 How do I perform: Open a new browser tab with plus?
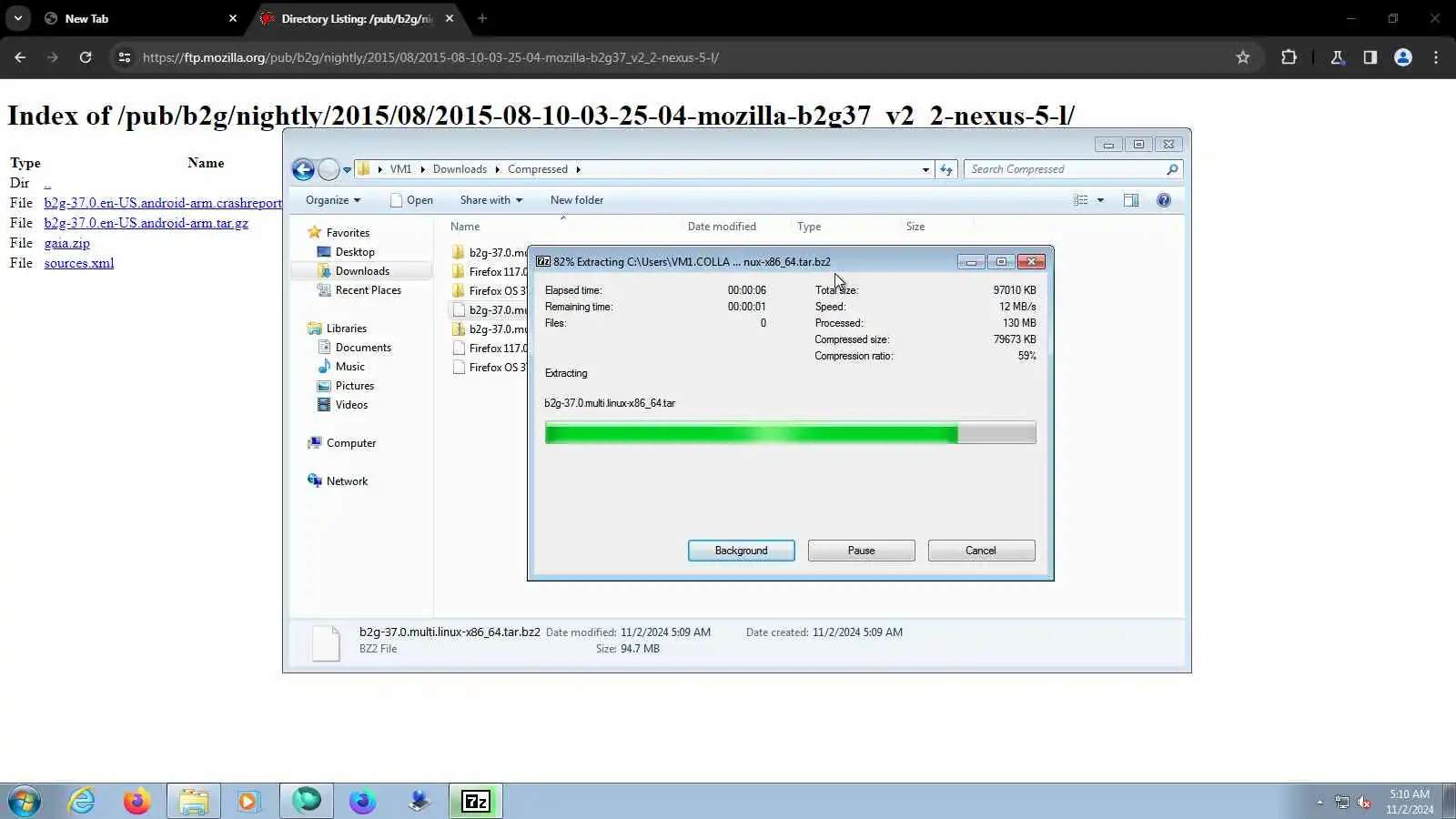tap(482, 18)
